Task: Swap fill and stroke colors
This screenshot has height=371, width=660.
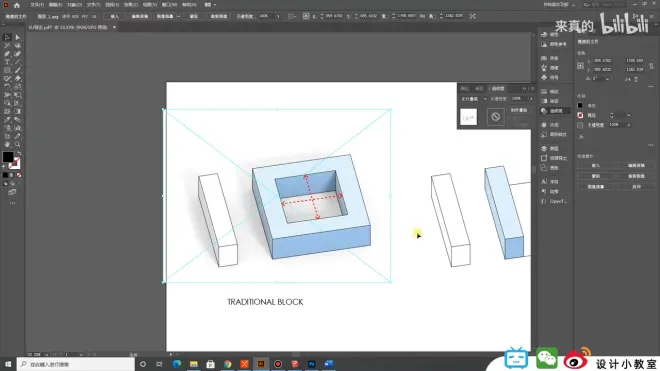Action: click(19, 153)
